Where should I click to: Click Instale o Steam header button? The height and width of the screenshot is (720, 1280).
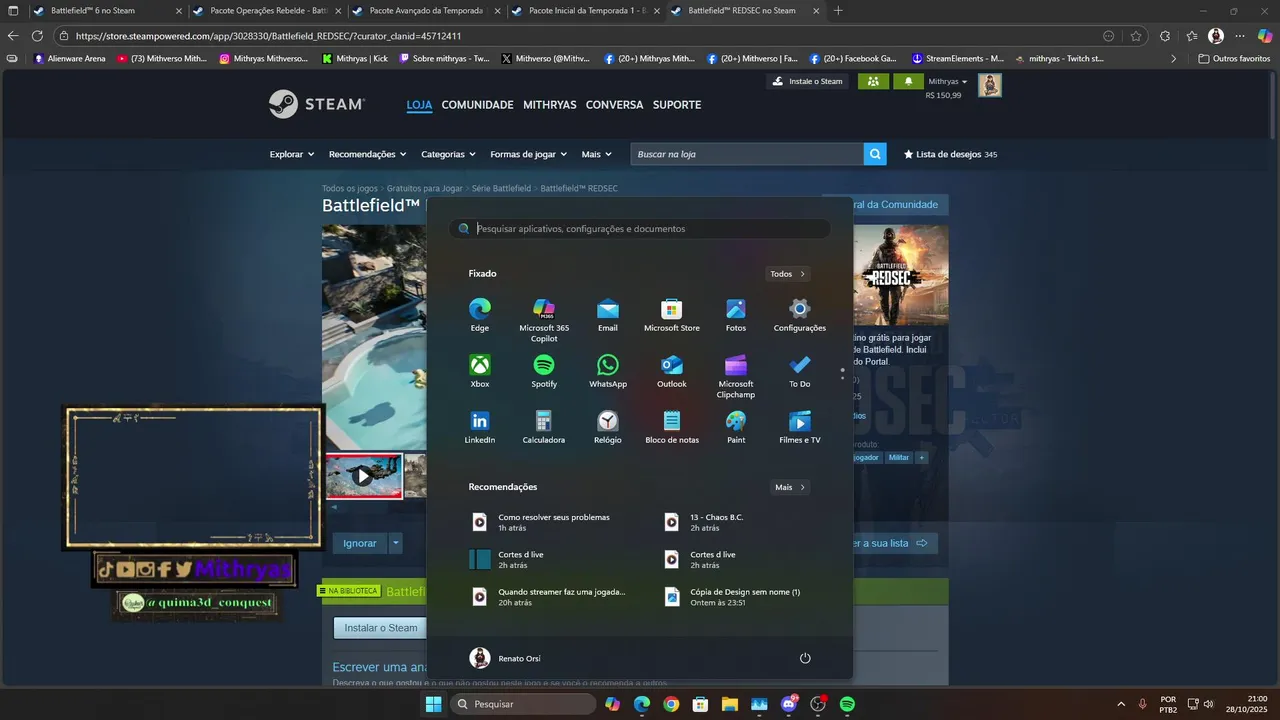pyautogui.click(x=807, y=81)
